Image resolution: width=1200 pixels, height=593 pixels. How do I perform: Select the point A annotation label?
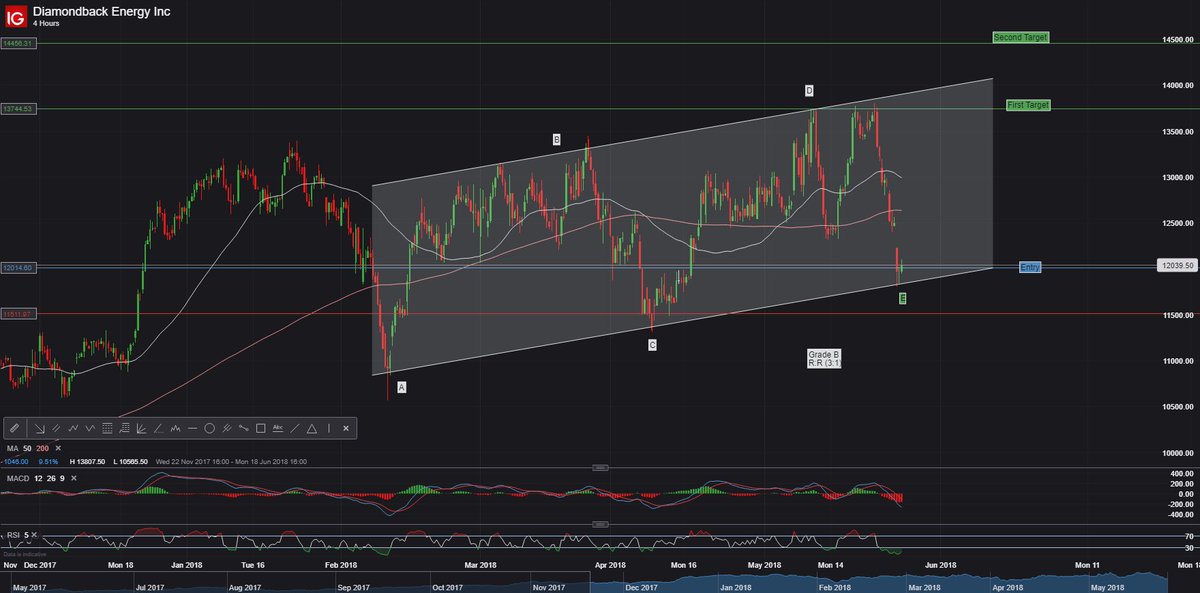point(402,386)
